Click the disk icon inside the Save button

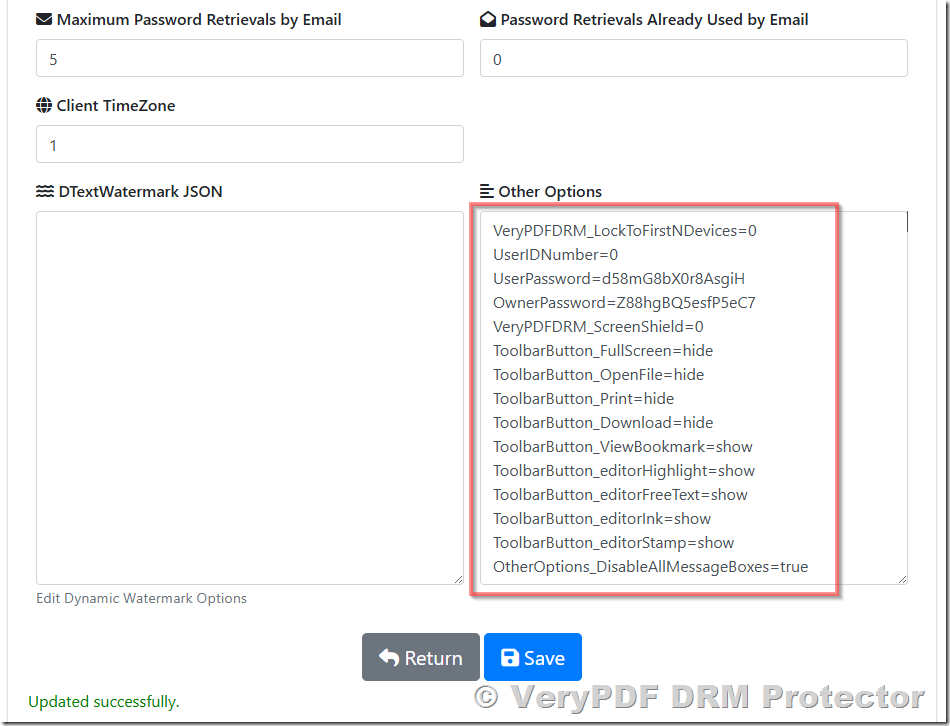click(509, 657)
